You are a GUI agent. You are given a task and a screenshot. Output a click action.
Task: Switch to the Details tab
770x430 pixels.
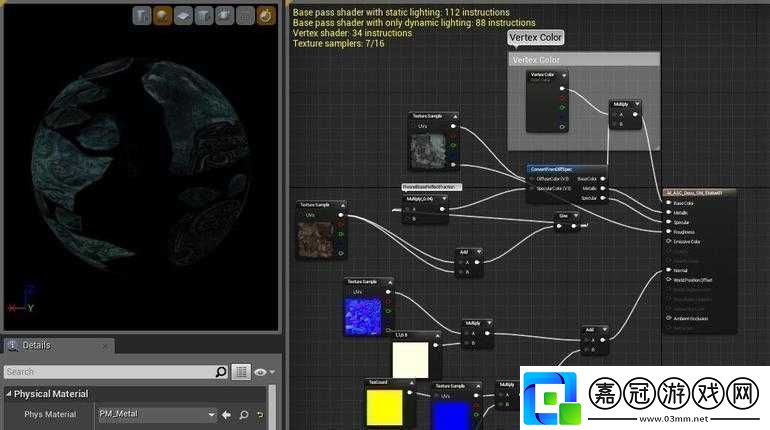(59, 346)
